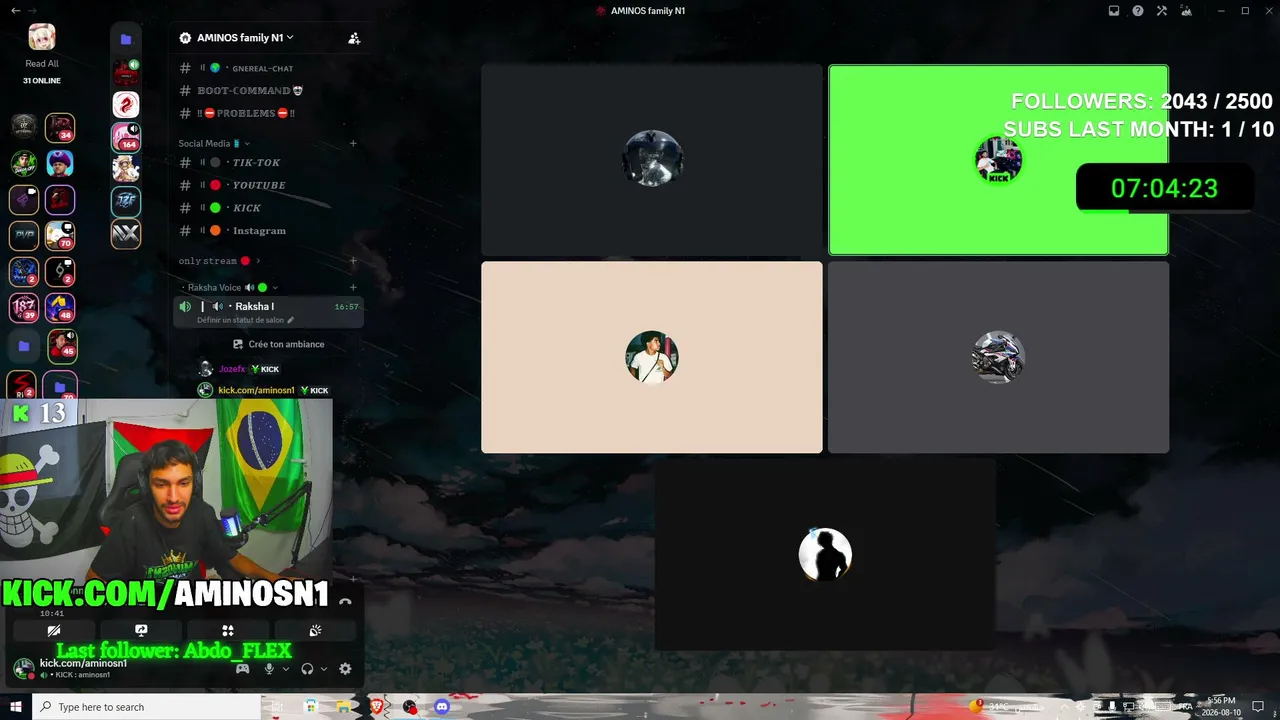Screen dimensions: 1280x720
Task: Open kick.com/aminosn1 in voice member list
Action: [264, 390]
